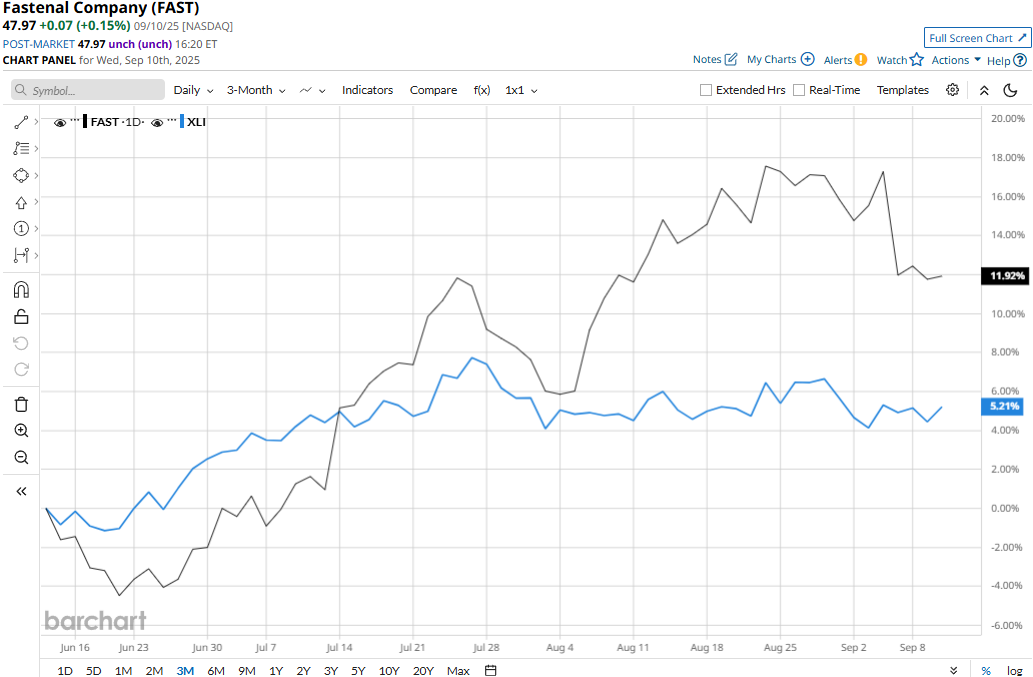Viewport: 1033px width, 677px height.
Task: Open the Daily frequency dropdown
Action: coord(193,90)
